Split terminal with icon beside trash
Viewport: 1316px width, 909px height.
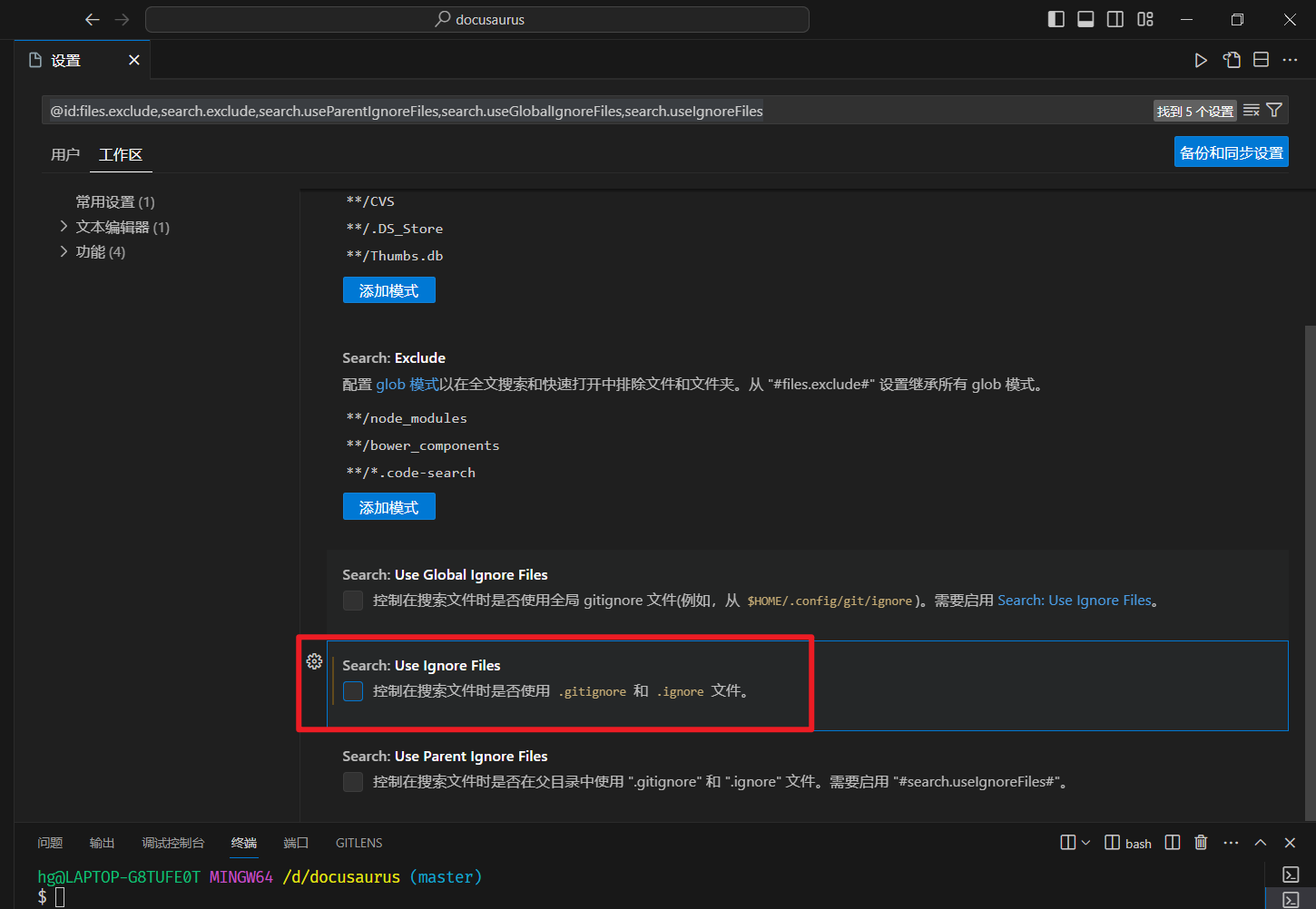1173,843
